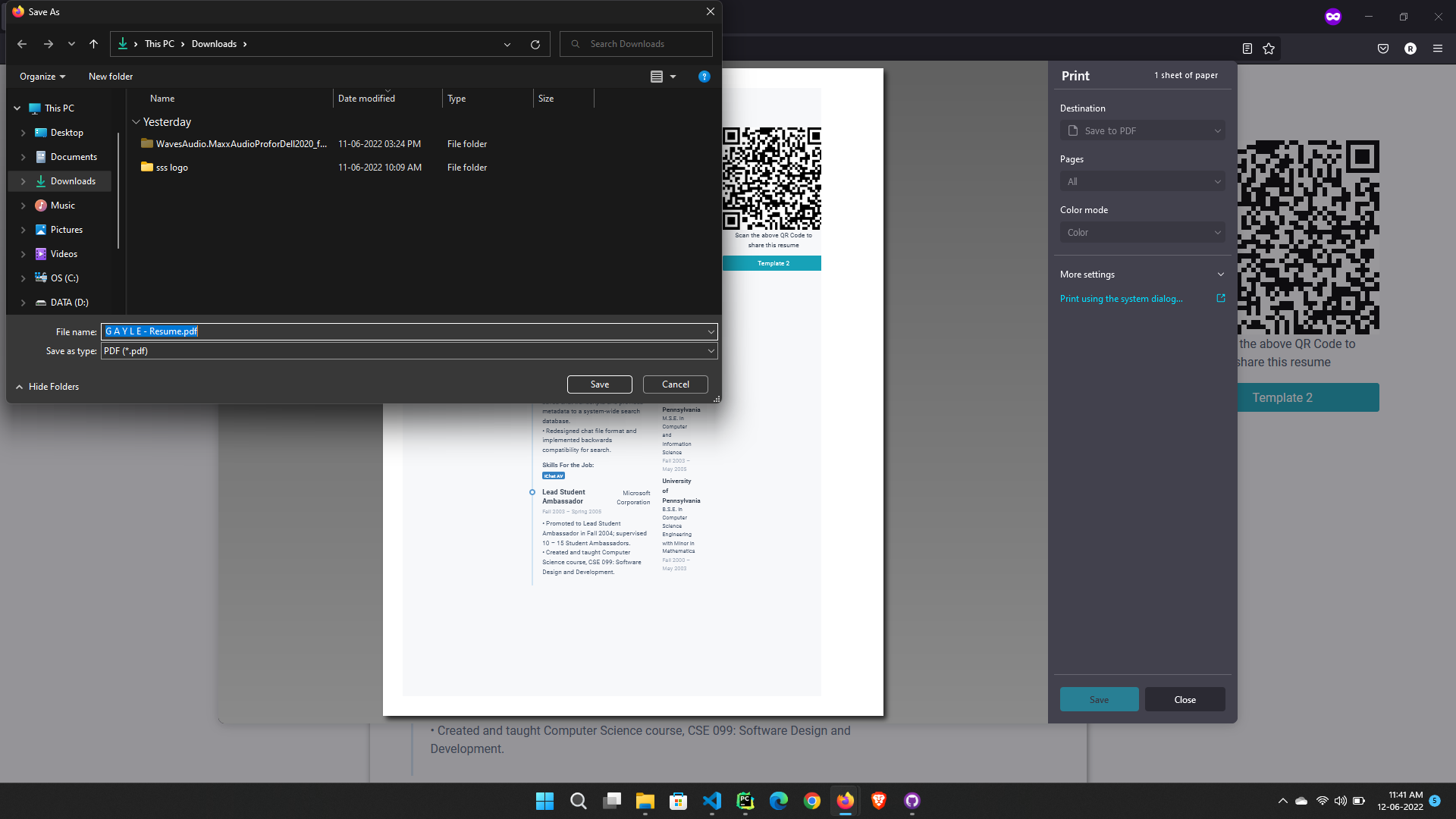Click New folder in toolbar
This screenshot has height=819, width=1456.
(x=111, y=77)
